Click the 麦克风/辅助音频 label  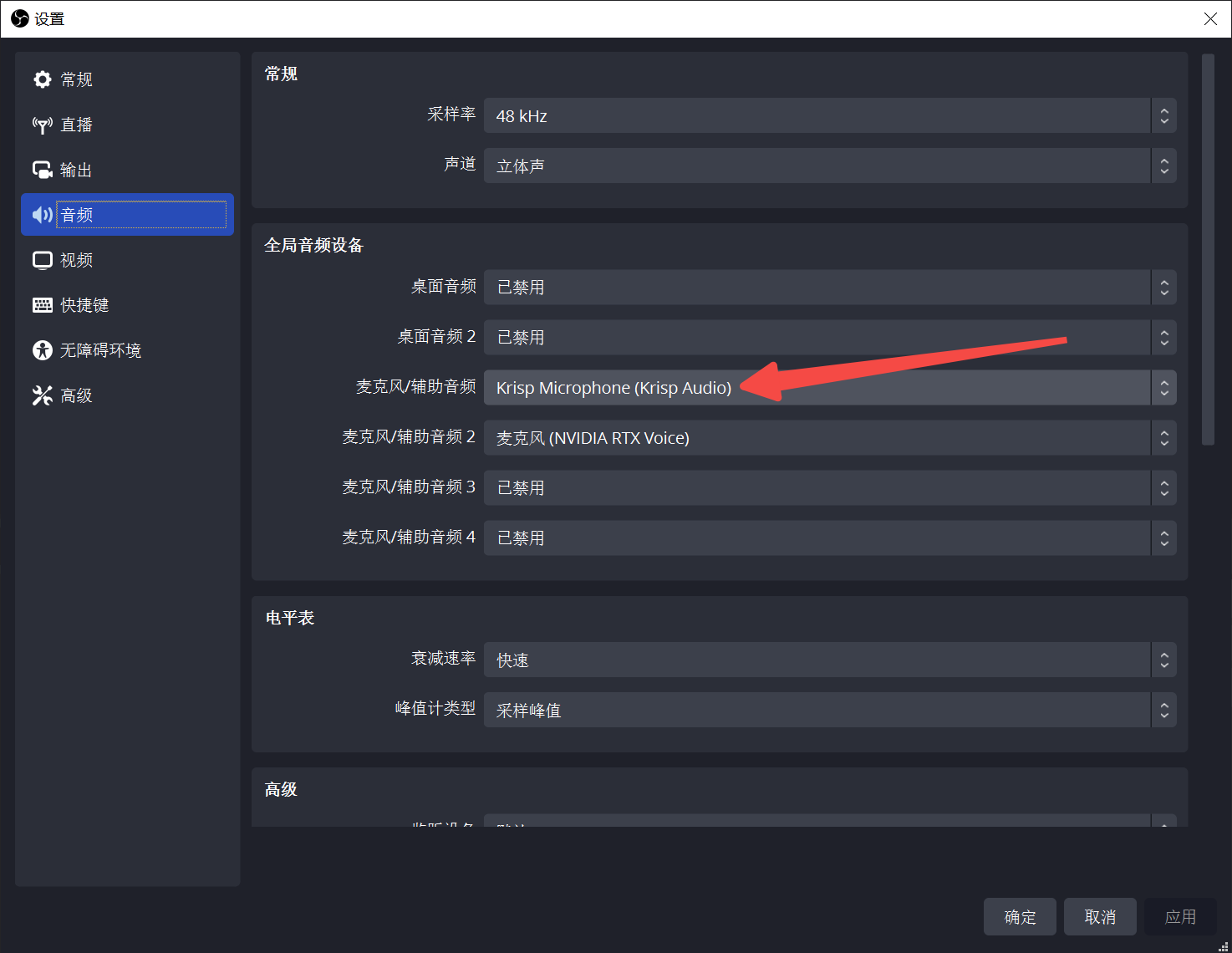pyautogui.click(x=416, y=386)
